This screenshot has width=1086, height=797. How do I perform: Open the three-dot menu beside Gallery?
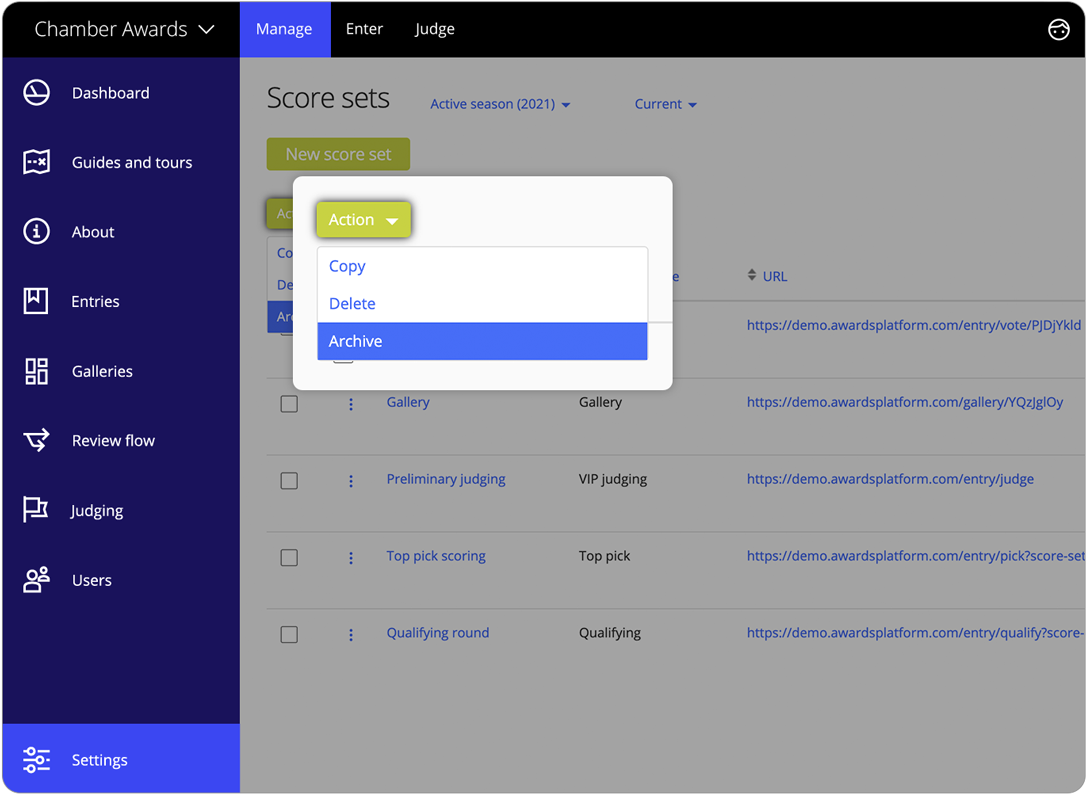[x=351, y=403]
